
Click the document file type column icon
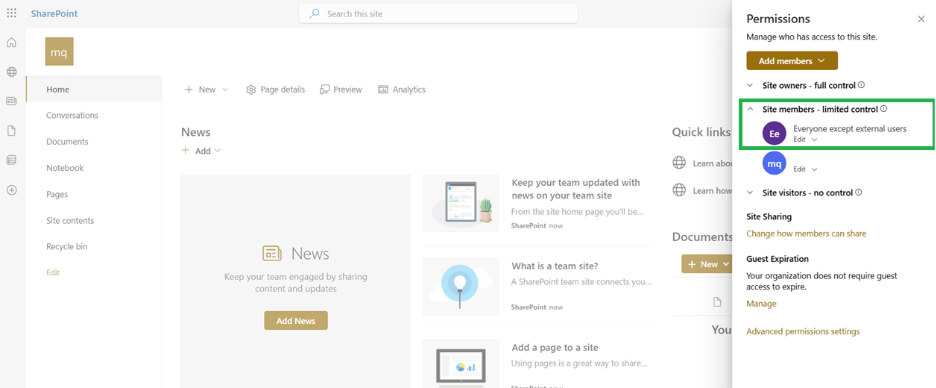click(x=718, y=302)
